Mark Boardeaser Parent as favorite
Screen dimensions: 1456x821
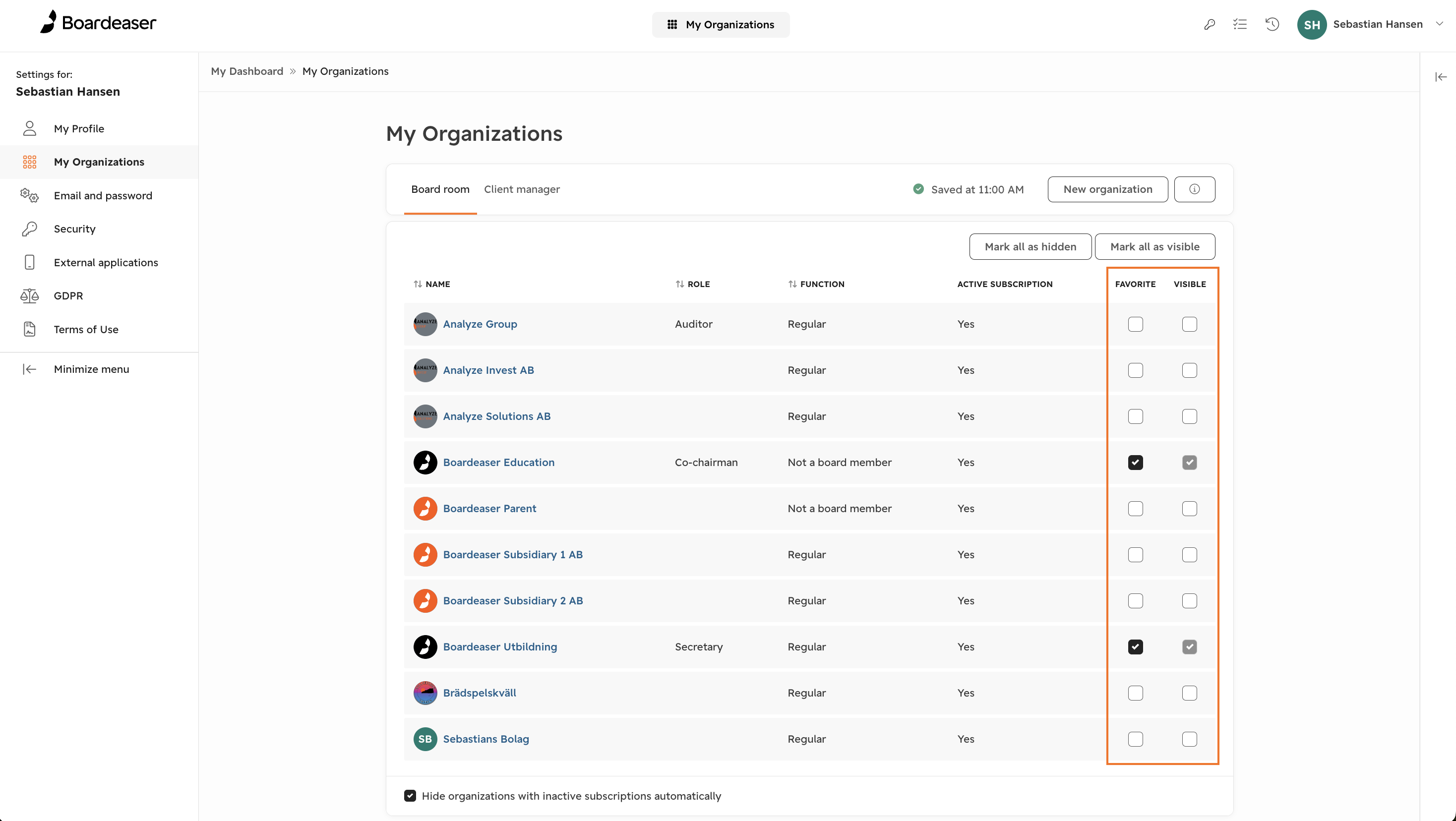(1135, 509)
